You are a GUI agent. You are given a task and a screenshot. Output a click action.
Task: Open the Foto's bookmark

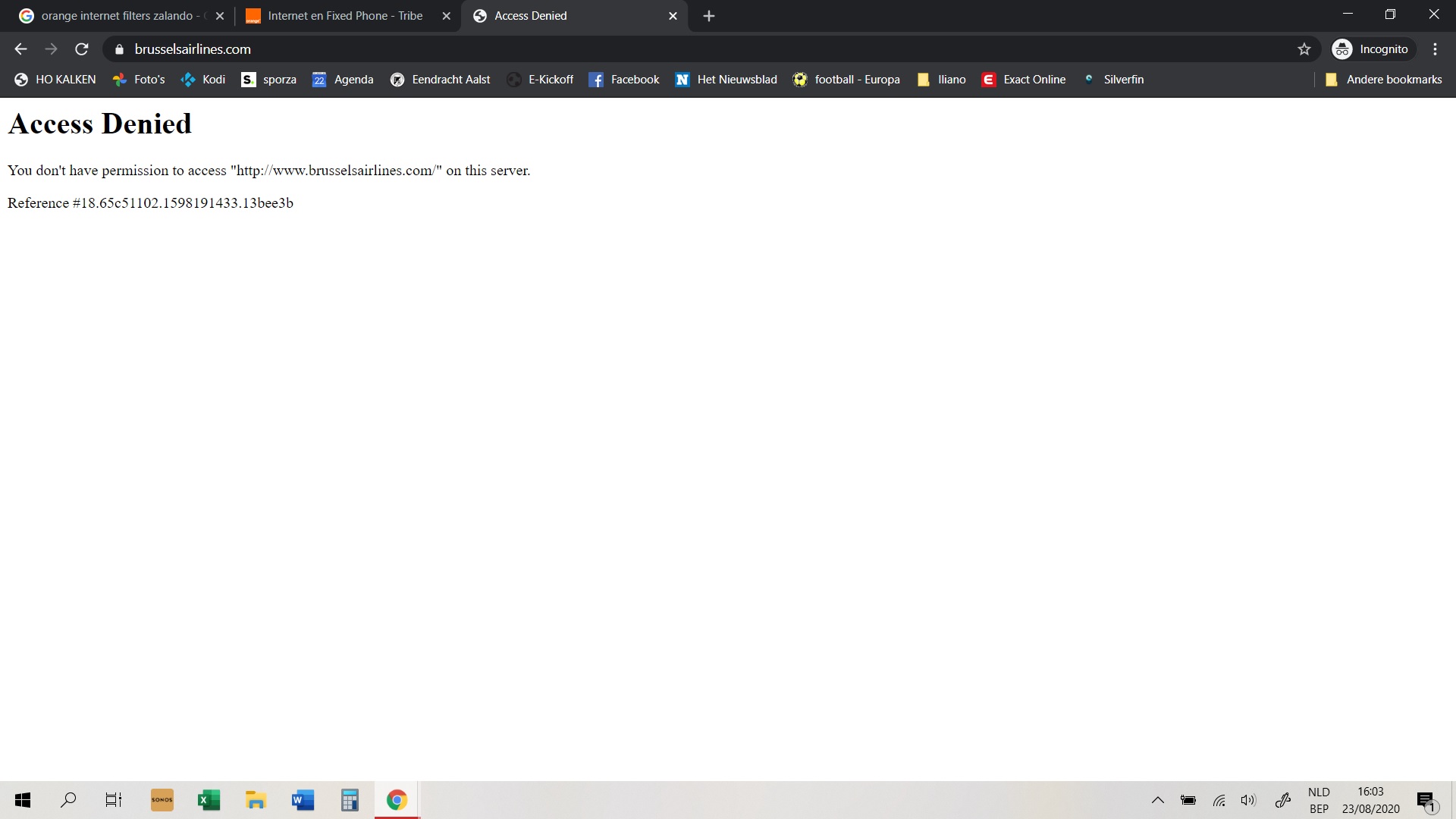139,80
